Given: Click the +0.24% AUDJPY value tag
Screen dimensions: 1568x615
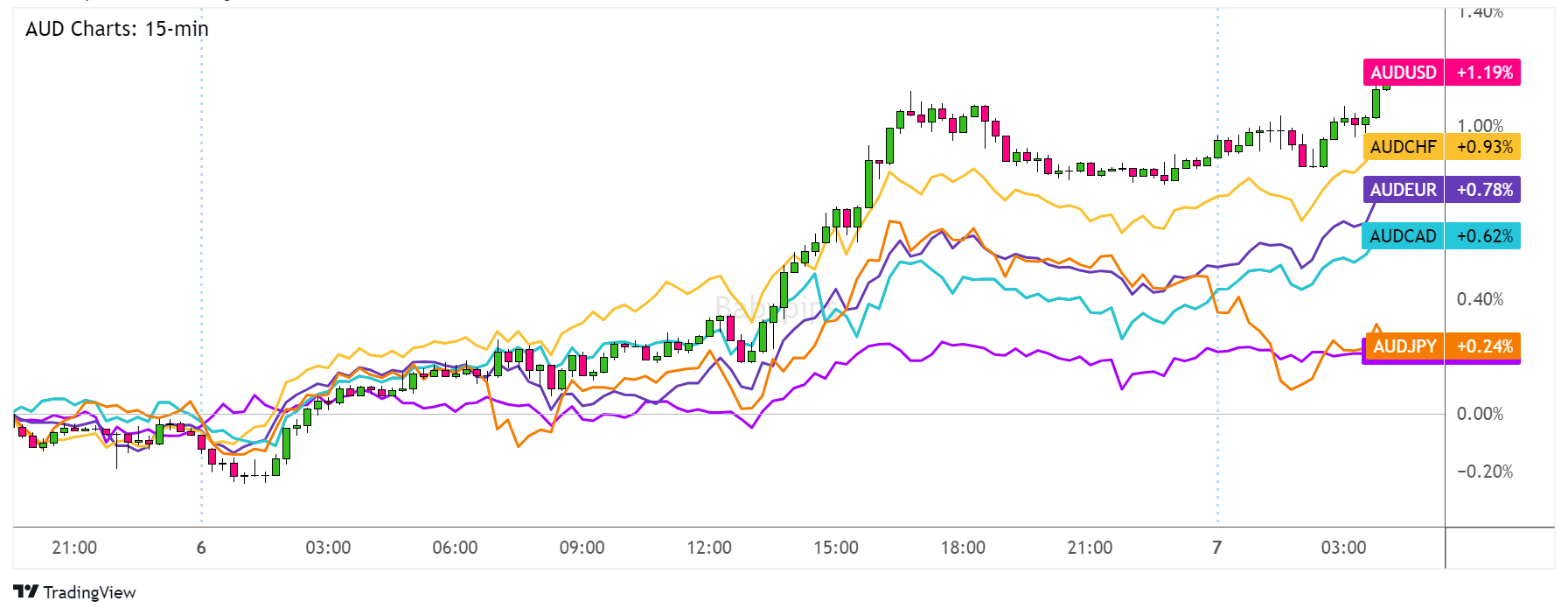Looking at the screenshot, I should pos(1484,346).
